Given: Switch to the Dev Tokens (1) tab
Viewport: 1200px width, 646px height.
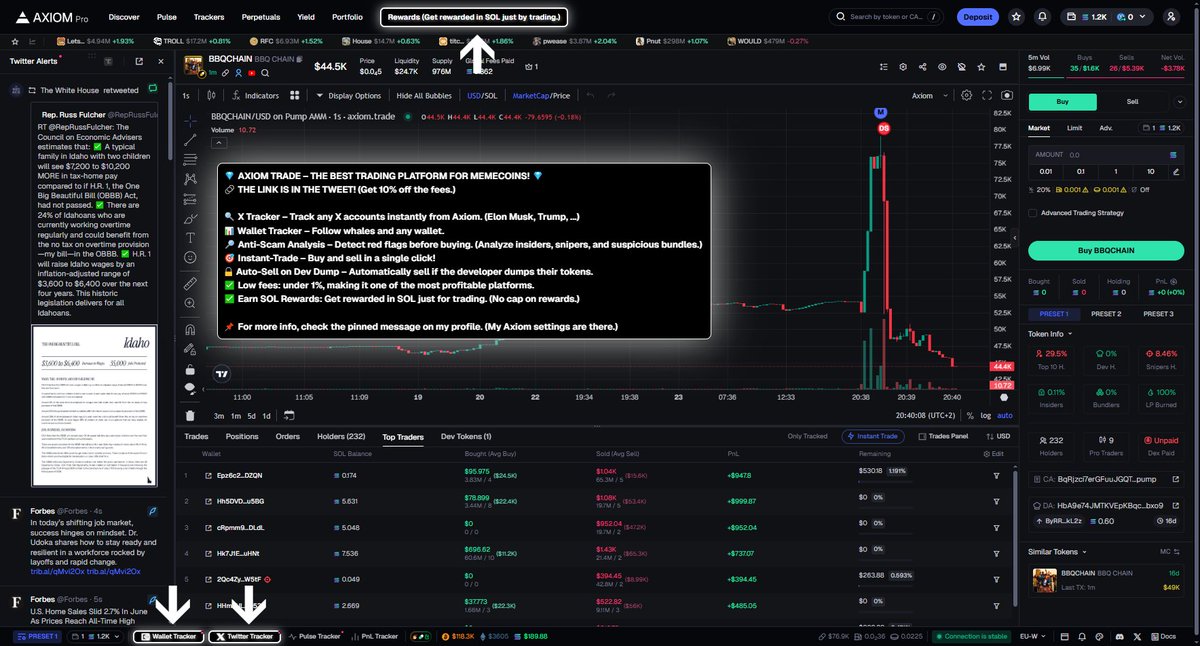Looking at the screenshot, I should click(x=466, y=436).
